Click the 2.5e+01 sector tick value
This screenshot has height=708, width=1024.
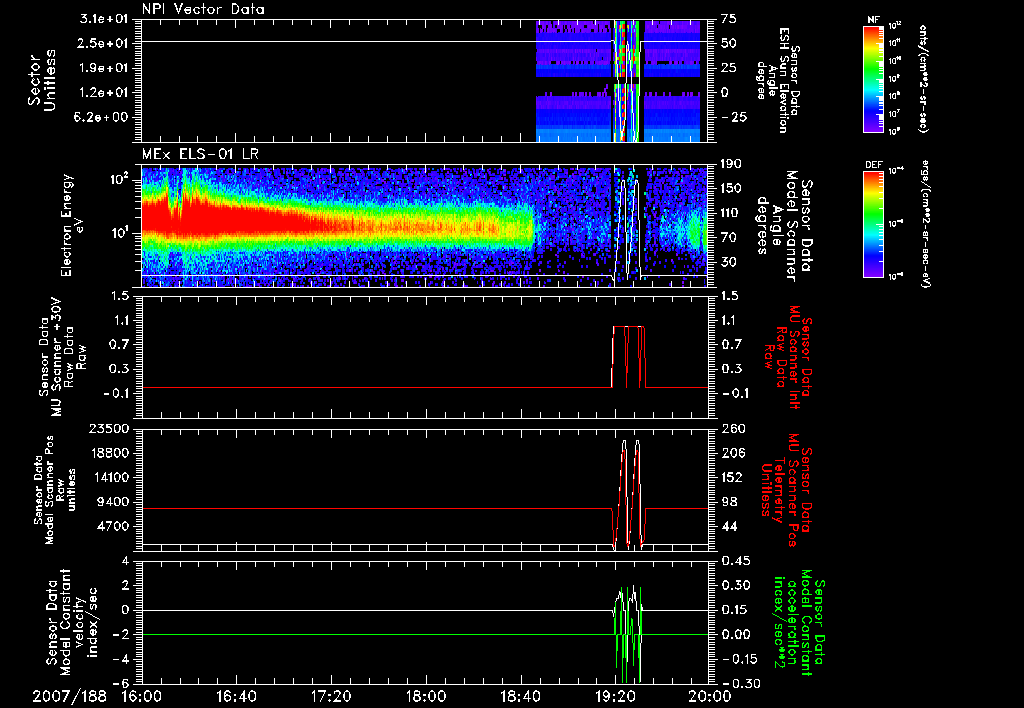coord(101,43)
